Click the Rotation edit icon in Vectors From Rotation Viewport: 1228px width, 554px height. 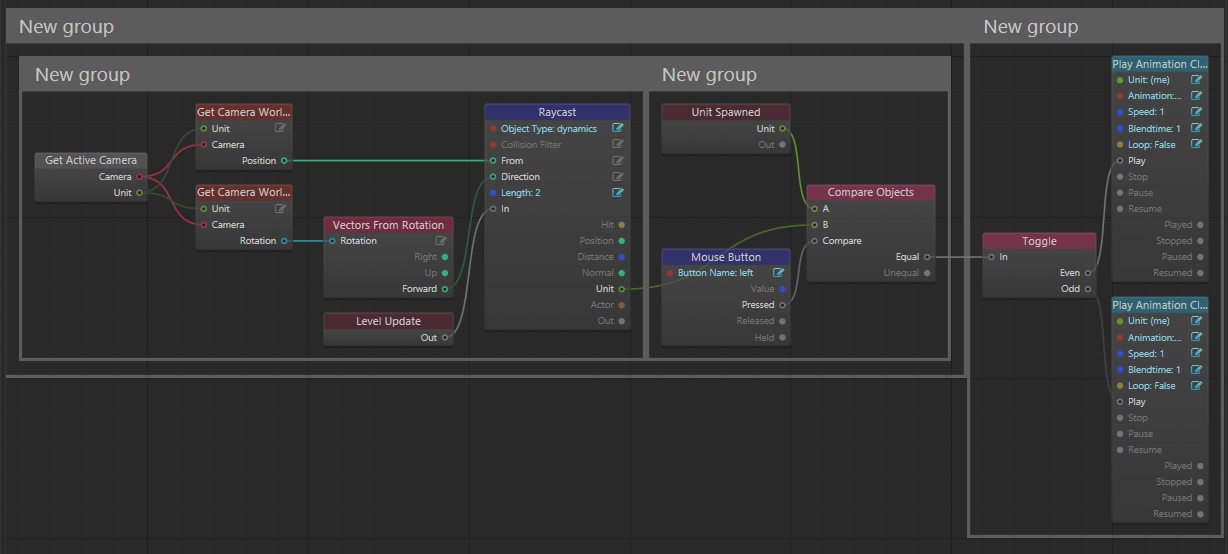coord(441,240)
